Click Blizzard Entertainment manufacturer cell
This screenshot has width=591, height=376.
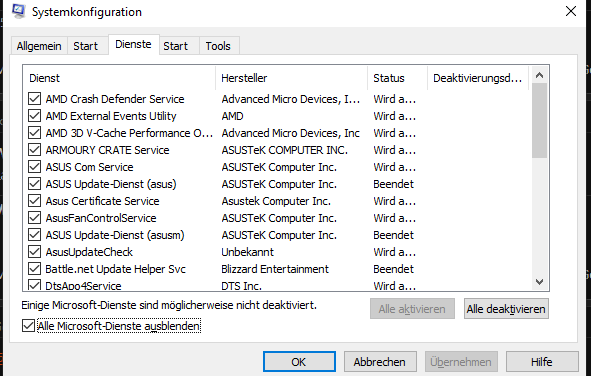click(x=275, y=269)
